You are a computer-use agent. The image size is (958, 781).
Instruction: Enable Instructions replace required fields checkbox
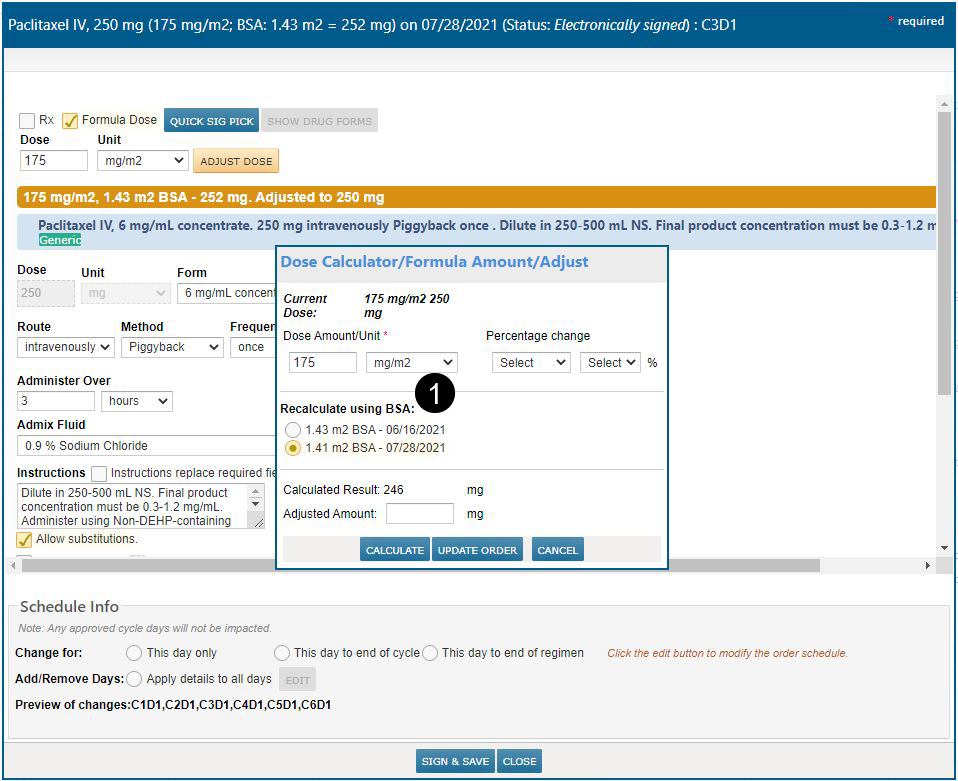click(99, 473)
